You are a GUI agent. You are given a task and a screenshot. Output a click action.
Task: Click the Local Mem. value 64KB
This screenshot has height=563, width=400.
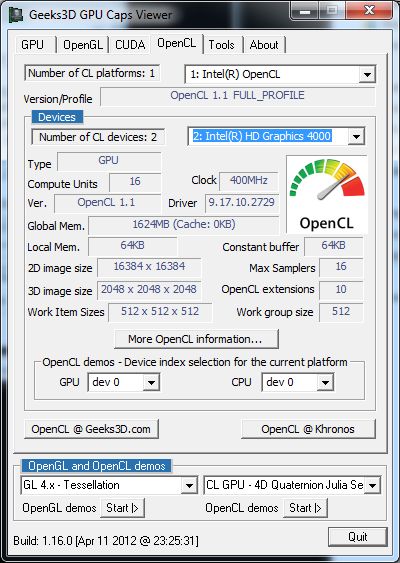(x=132, y=246)
